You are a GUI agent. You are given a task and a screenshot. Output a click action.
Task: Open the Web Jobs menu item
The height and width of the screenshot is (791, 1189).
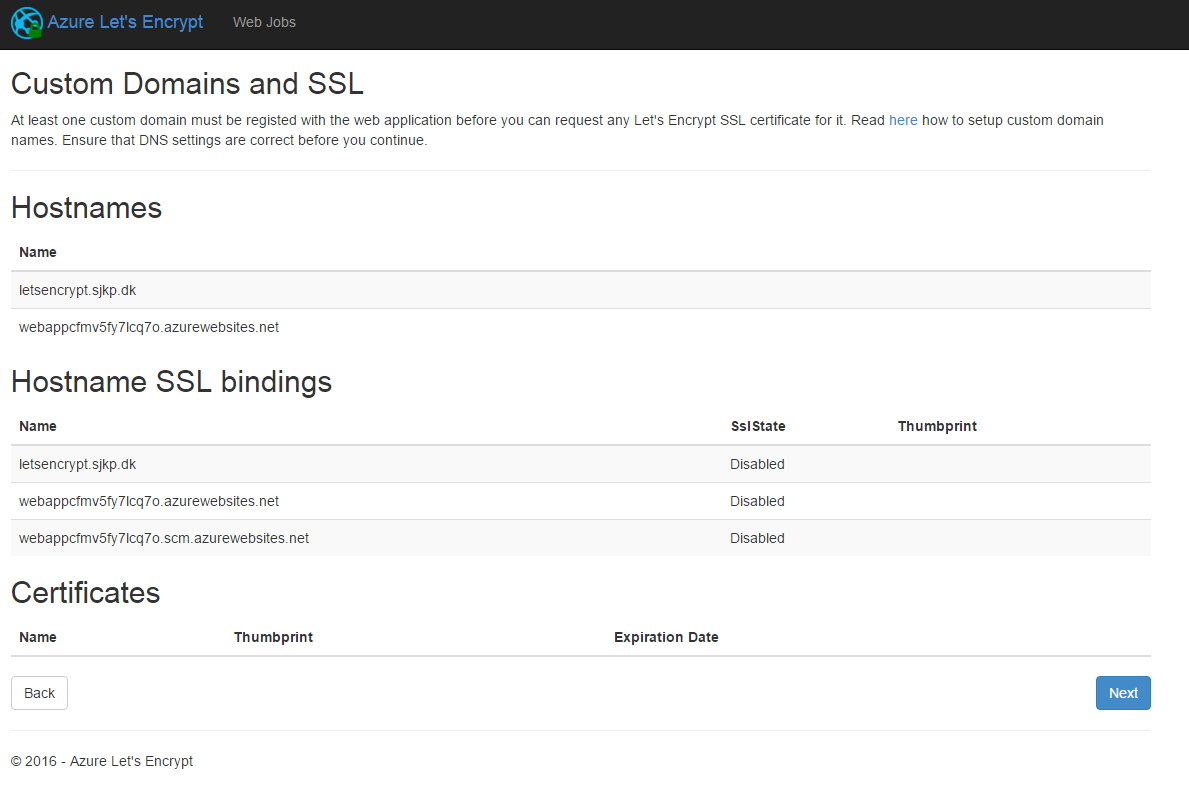tap(264, 23)
